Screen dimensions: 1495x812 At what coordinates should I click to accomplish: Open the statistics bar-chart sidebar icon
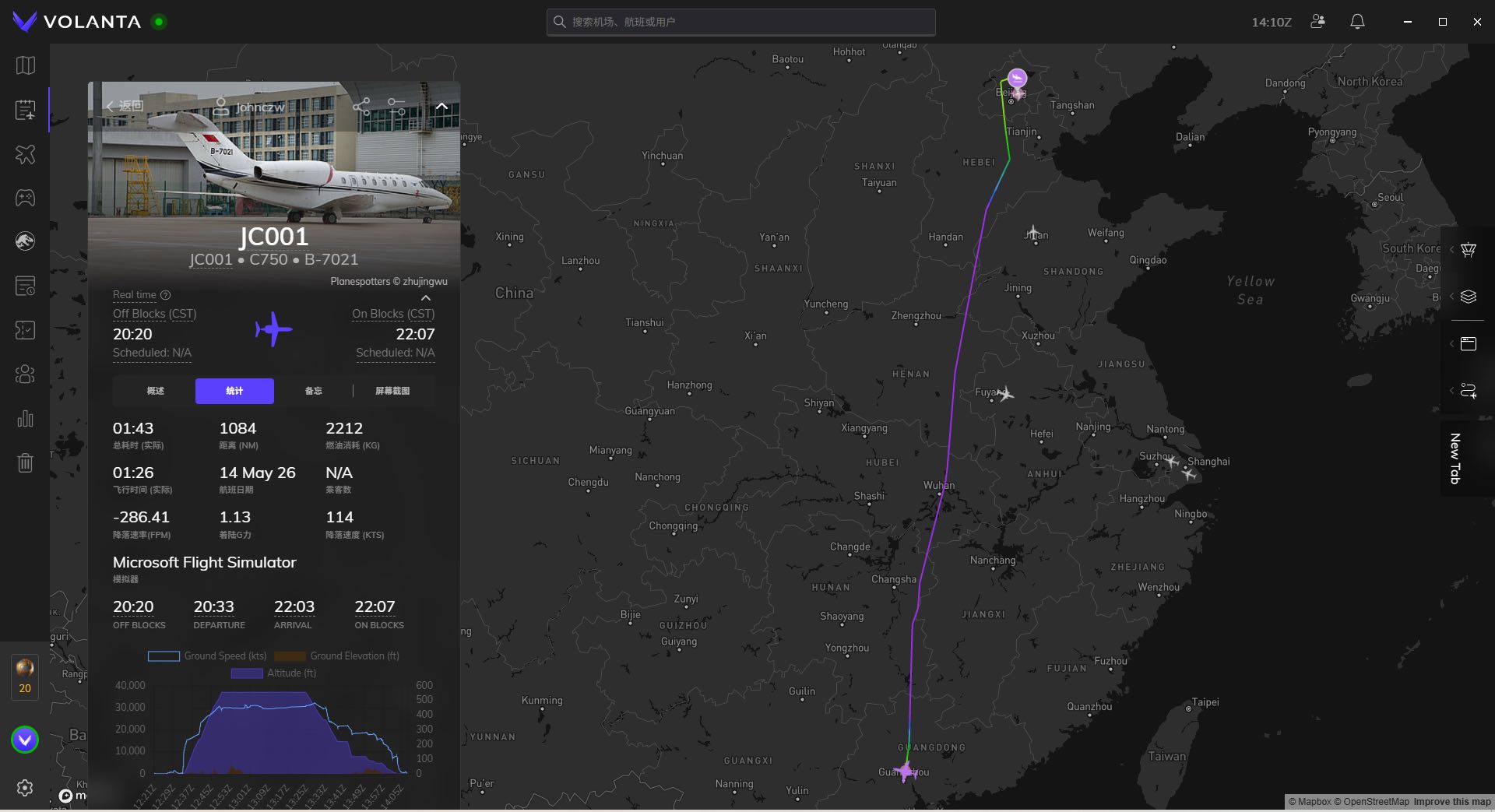26,419
